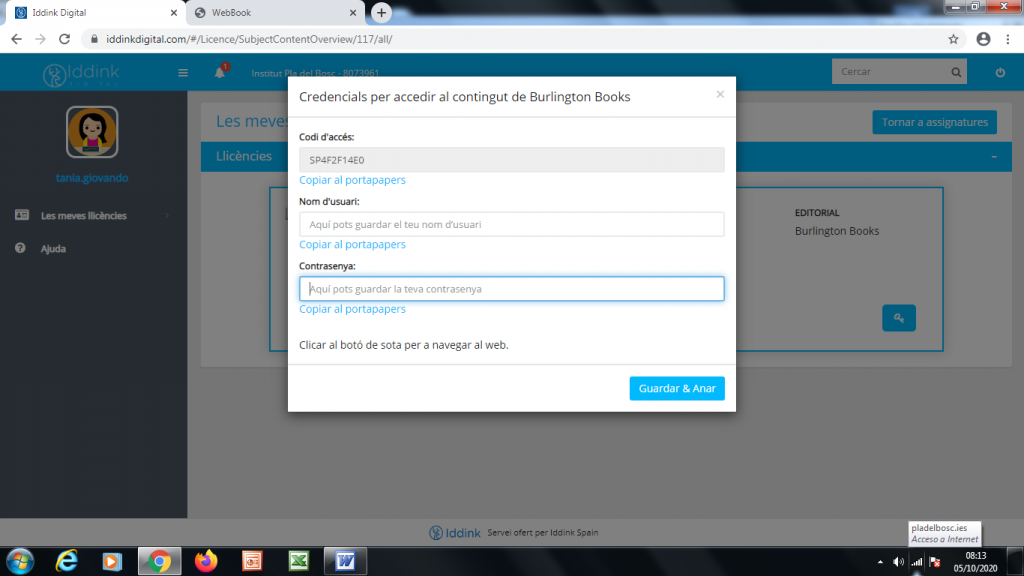Bookmark this page with star icon
The height and width of the screenshot is (576, 1024).
click(x=954, y=39)
